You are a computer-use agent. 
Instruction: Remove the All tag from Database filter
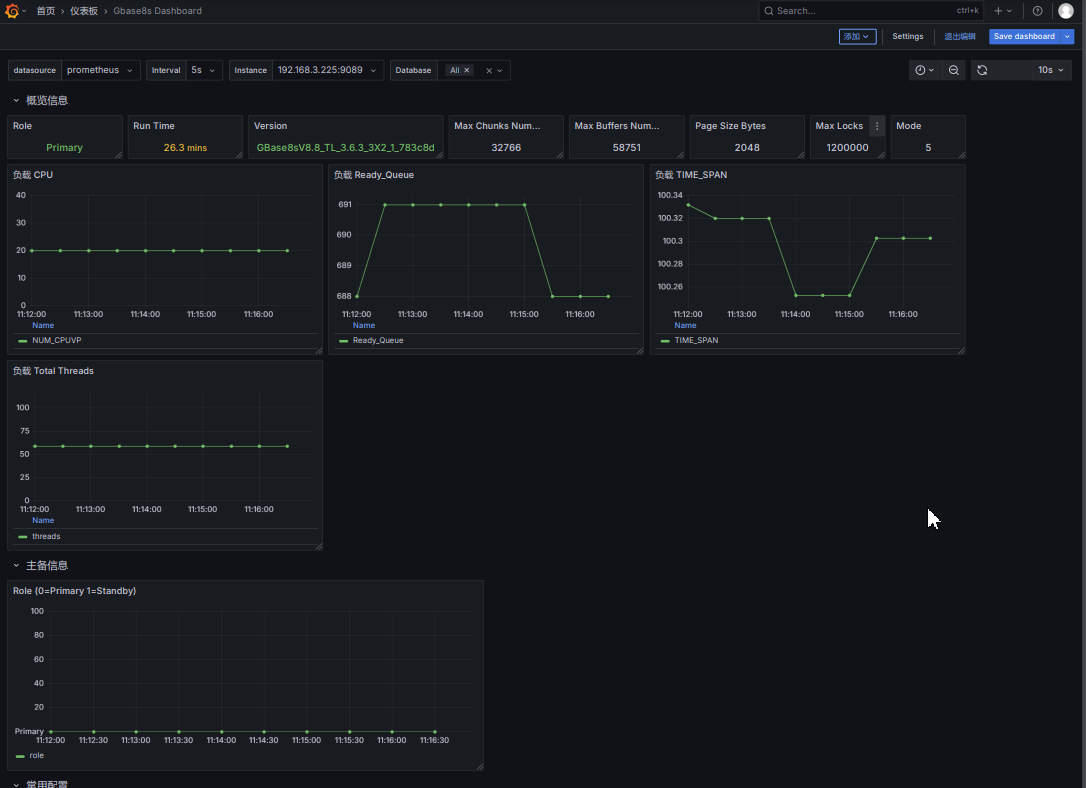point(467,70)
